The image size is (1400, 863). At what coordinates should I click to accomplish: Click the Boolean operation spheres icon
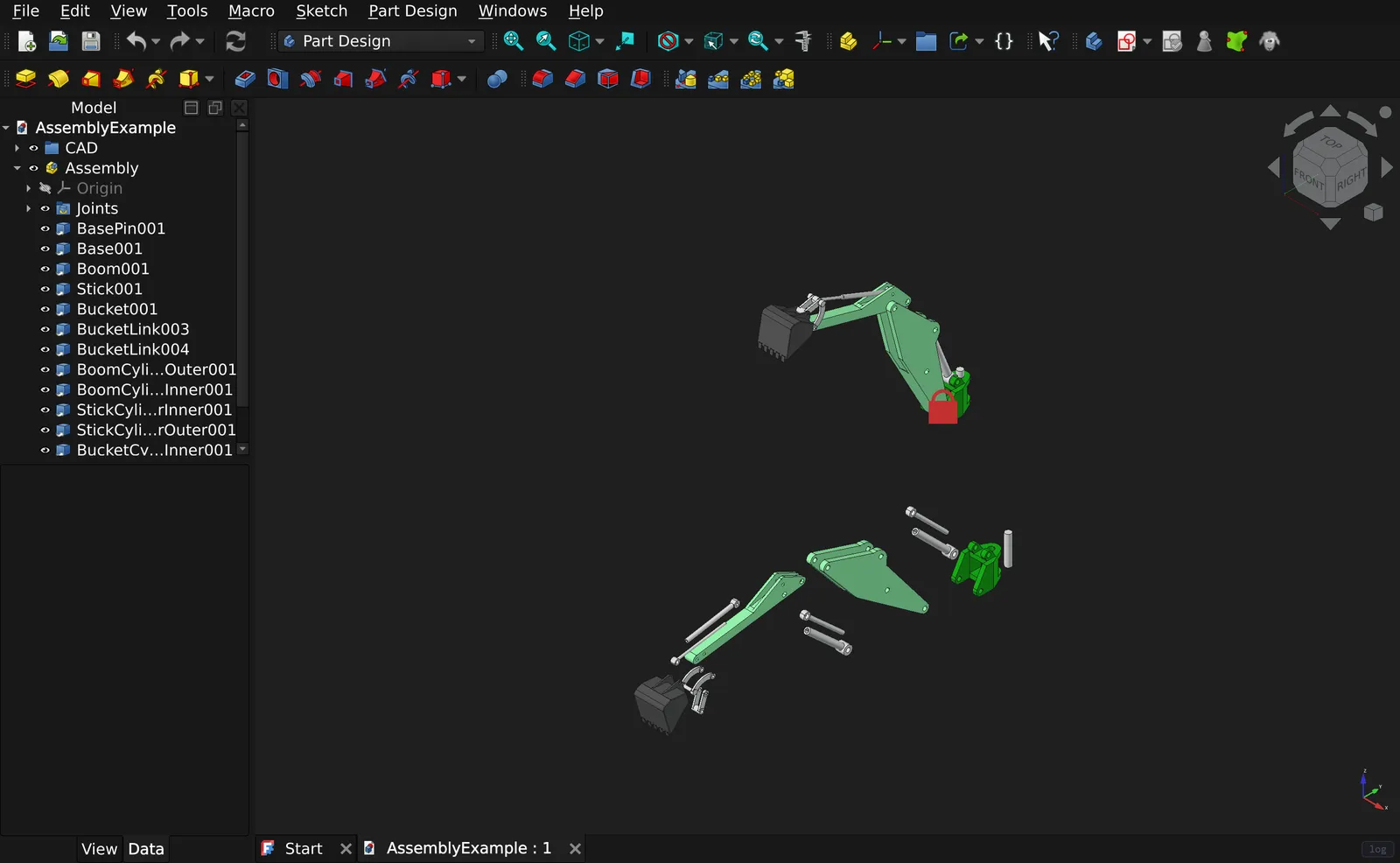coord(497,79)
